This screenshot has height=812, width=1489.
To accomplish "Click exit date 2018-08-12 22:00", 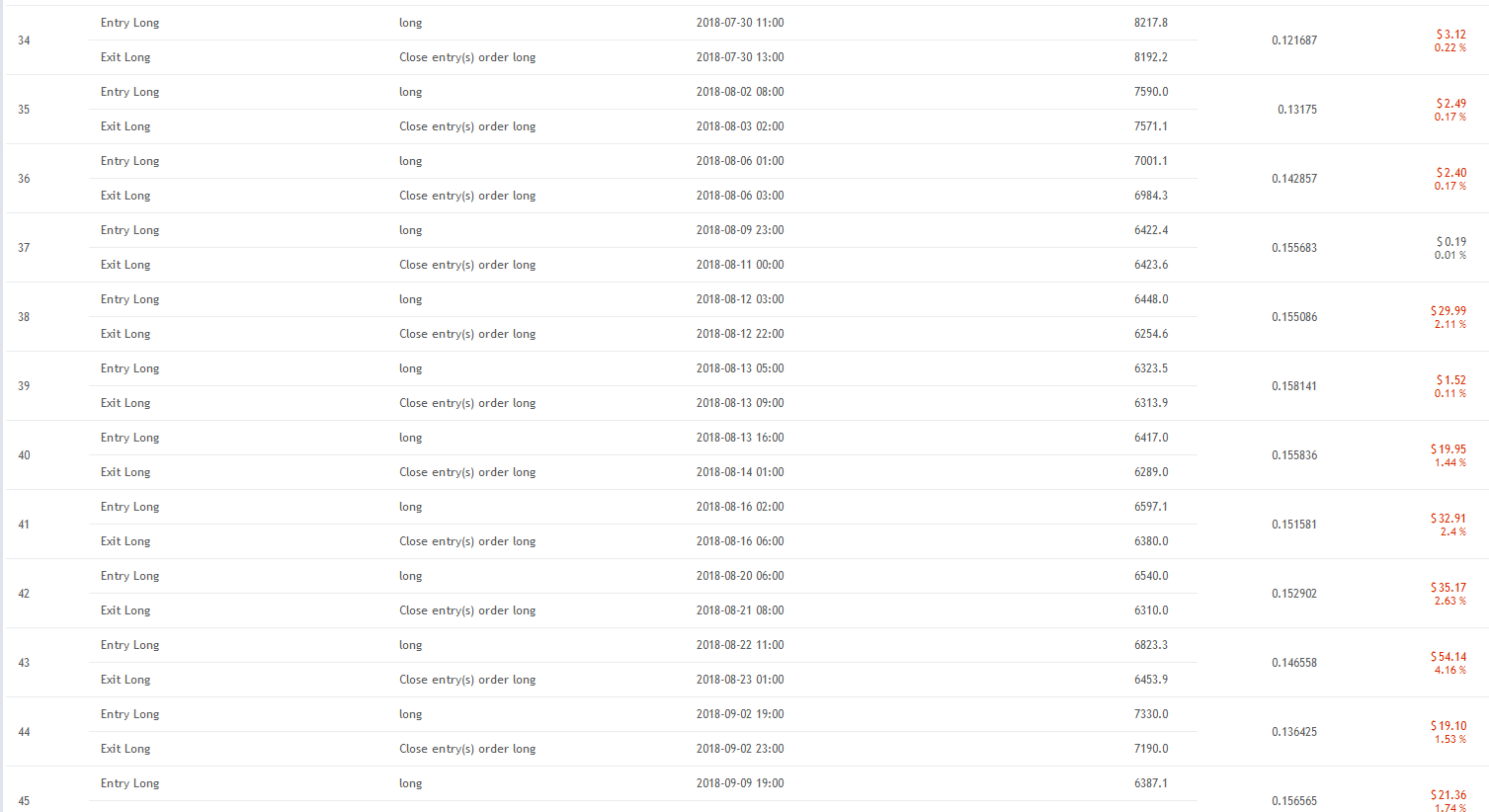I will coord(739,334).
